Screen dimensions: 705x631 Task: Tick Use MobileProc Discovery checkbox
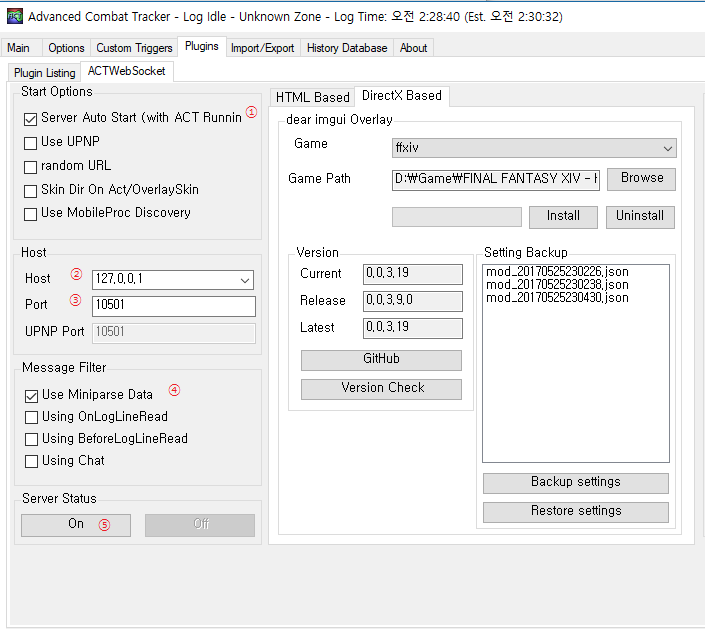(30, 214)
